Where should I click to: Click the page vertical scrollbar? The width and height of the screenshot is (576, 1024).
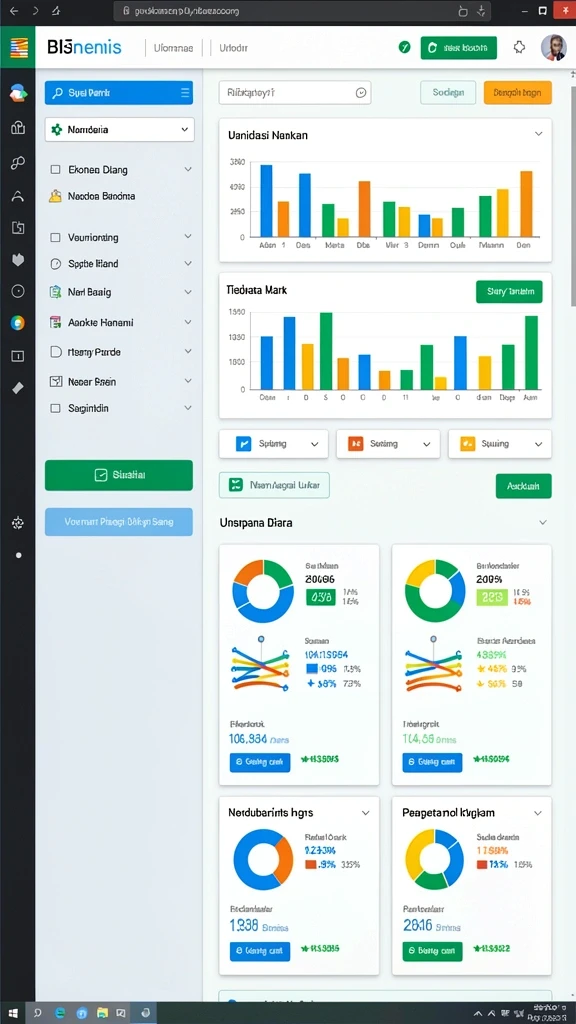pos(573,196)
